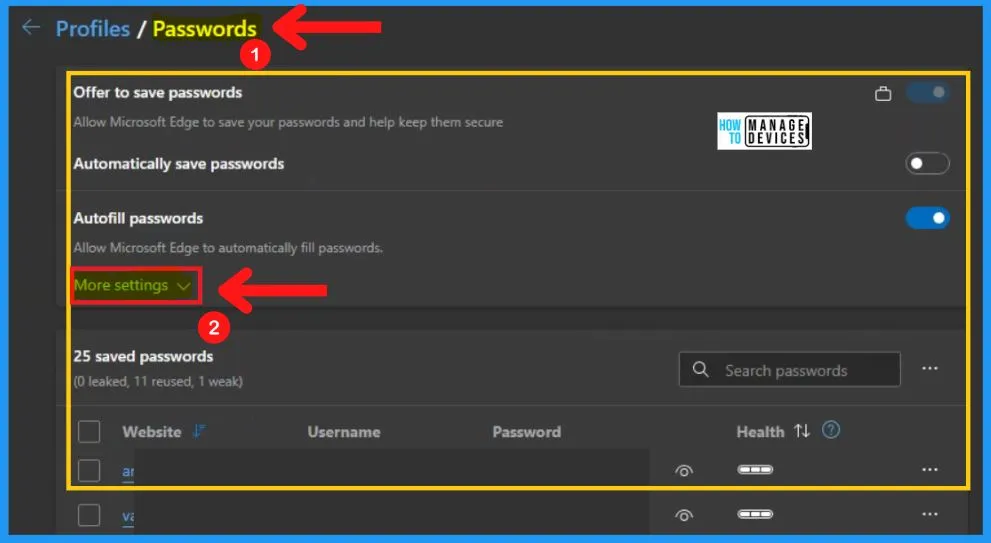Reveal second row password with eye icon
Viewport: 991px width, 543px height.
684,516
